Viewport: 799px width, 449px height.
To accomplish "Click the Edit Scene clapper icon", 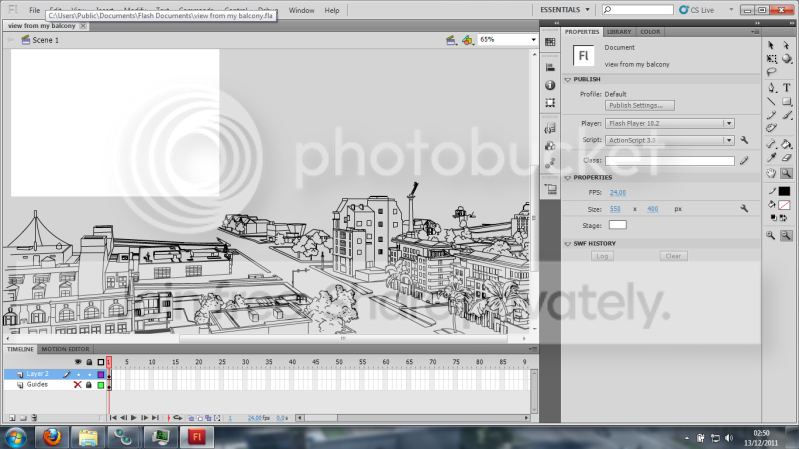I will 450,40.
